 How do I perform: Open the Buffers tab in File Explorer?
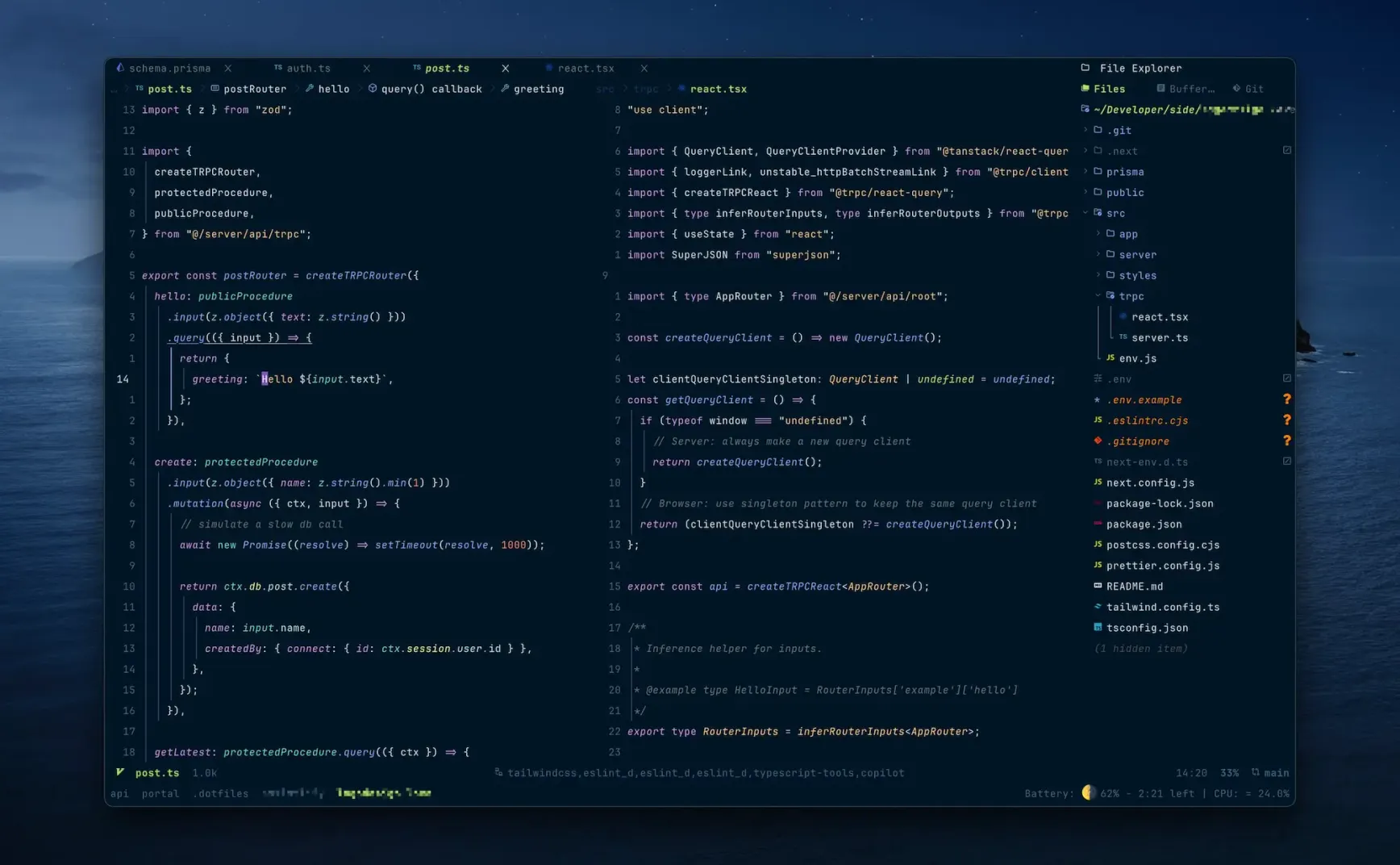pyautogui.click(x=1185, y=89)
